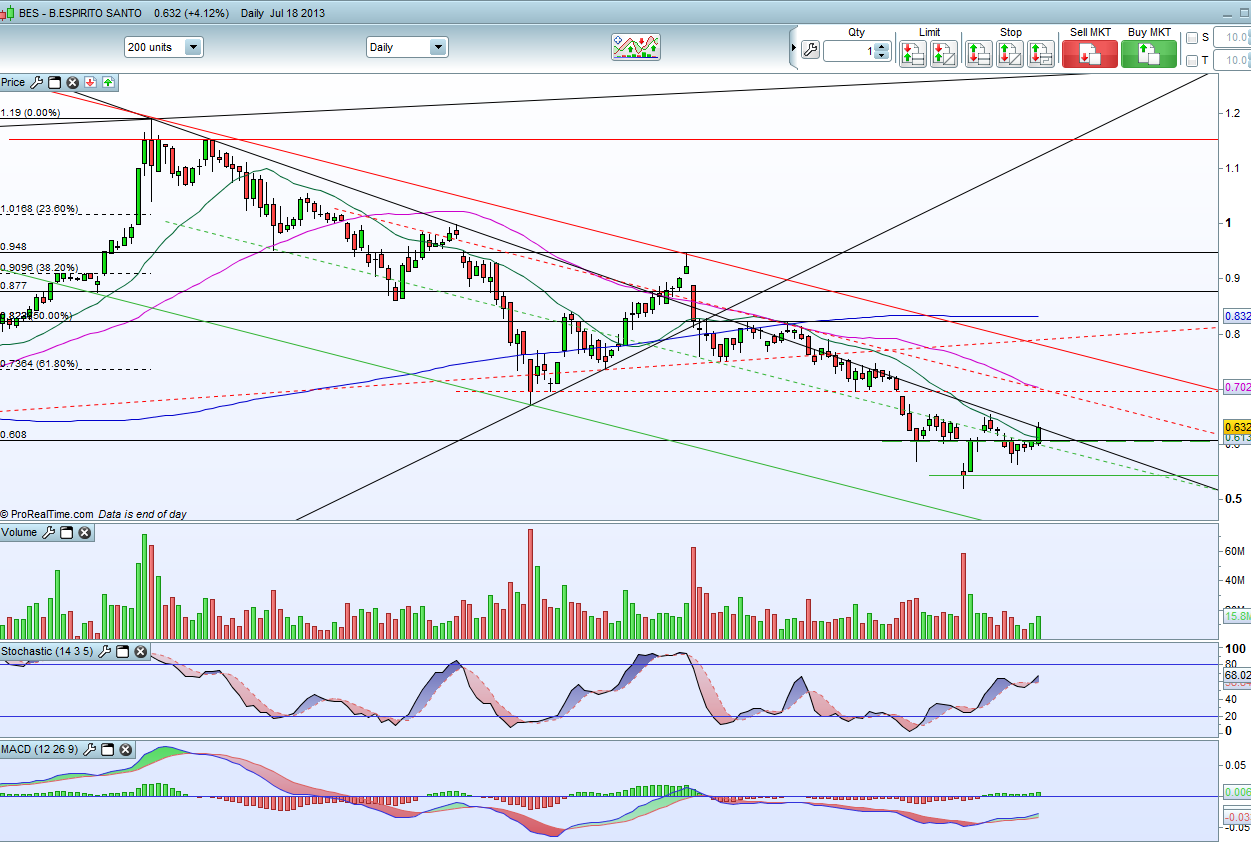Viewport: 1251px width, 843px height.
Task: Click the second Stop order icon
Action: coord(1010,53)
